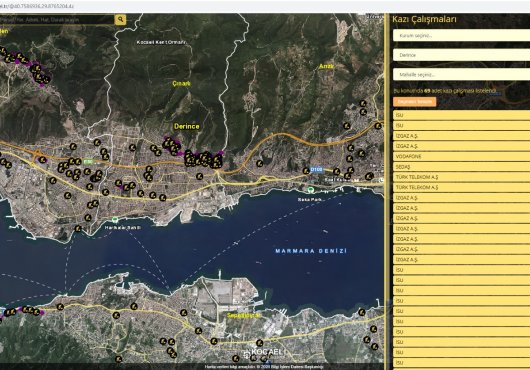Select the SEDAŞ row in the list
Screen dimensions: 530x370
(461, 167)
